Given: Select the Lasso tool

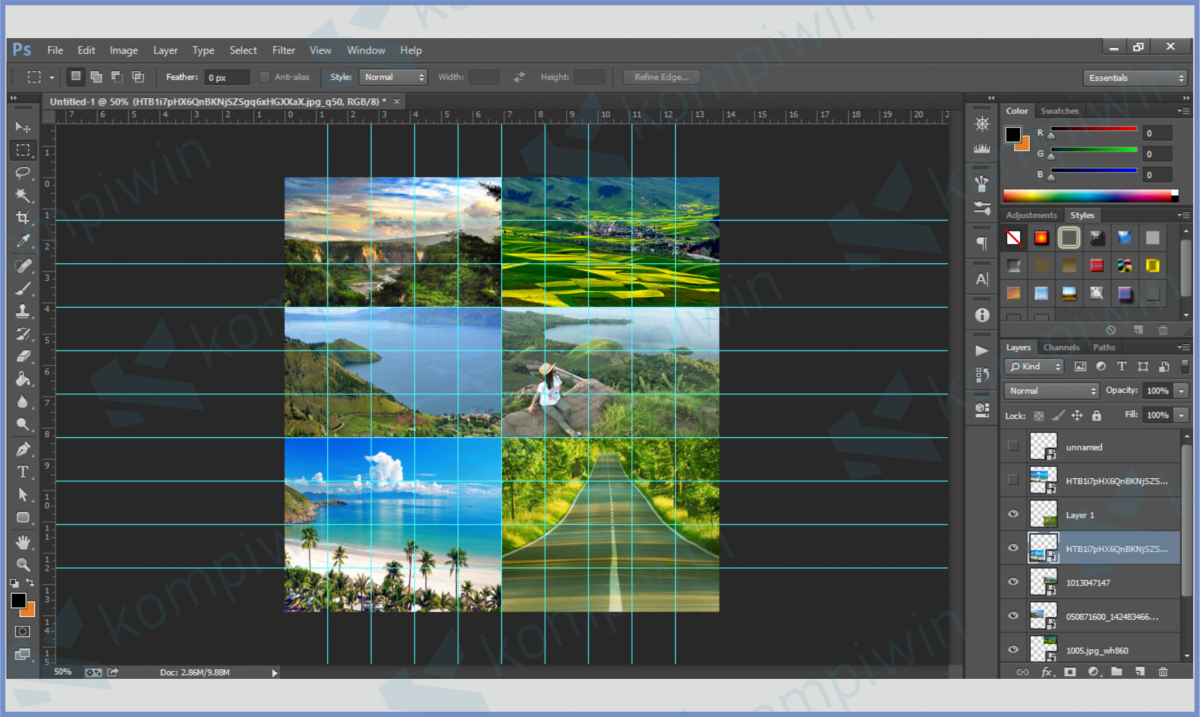Looking at the screenshot, I should click(x=23, y=173).
